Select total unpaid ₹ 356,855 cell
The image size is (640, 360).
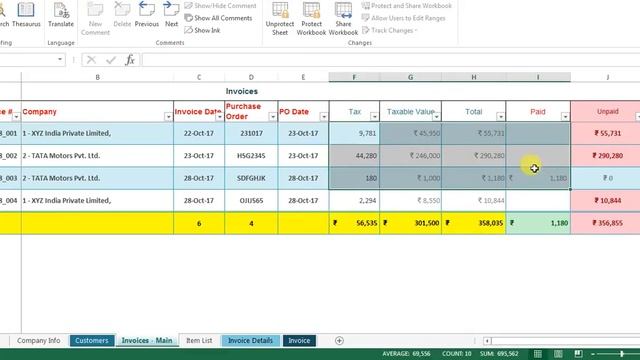coord(607,223)
